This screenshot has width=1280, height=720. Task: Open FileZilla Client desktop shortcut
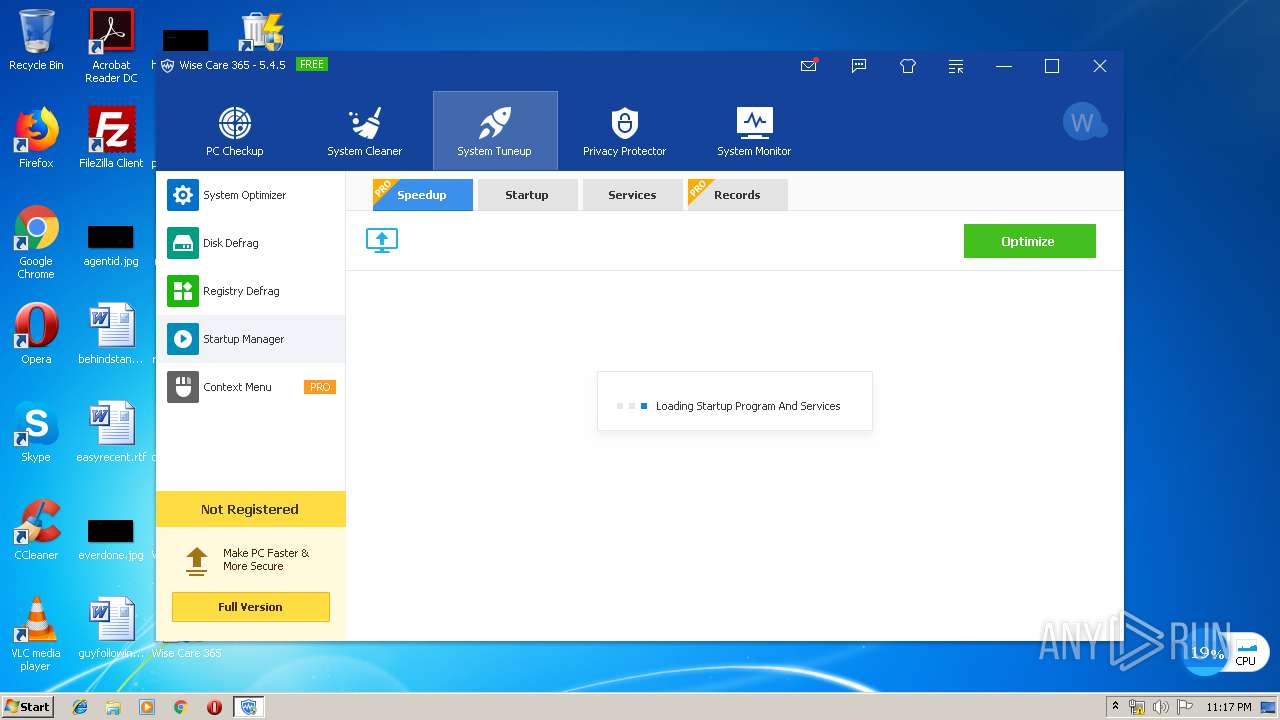pos(111,138)
